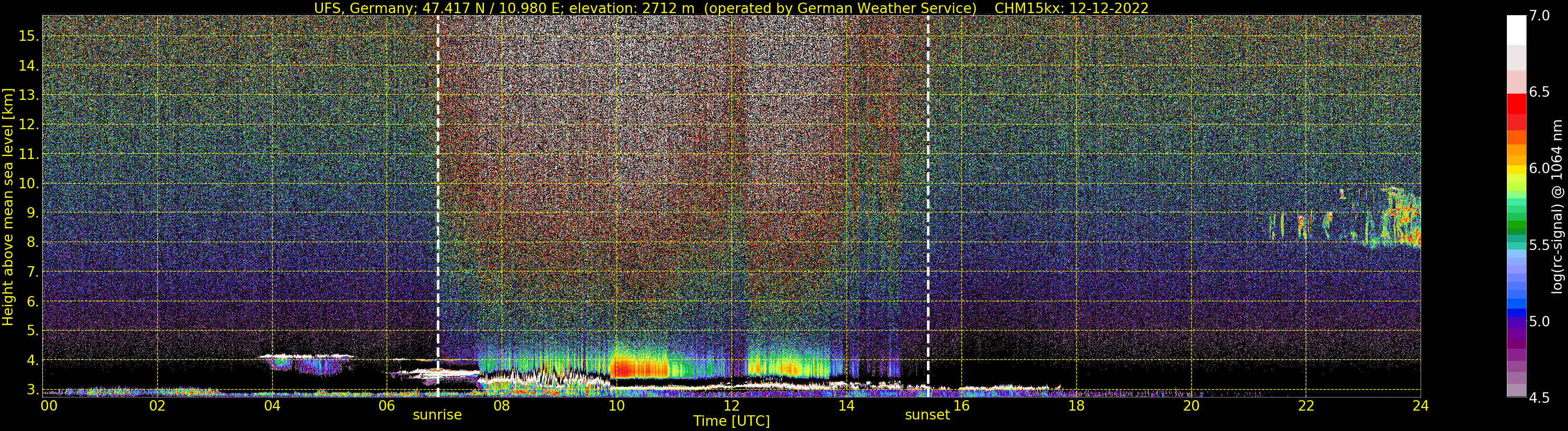
Task: Click the time-axis tick "10"
Action: (617, 405)
